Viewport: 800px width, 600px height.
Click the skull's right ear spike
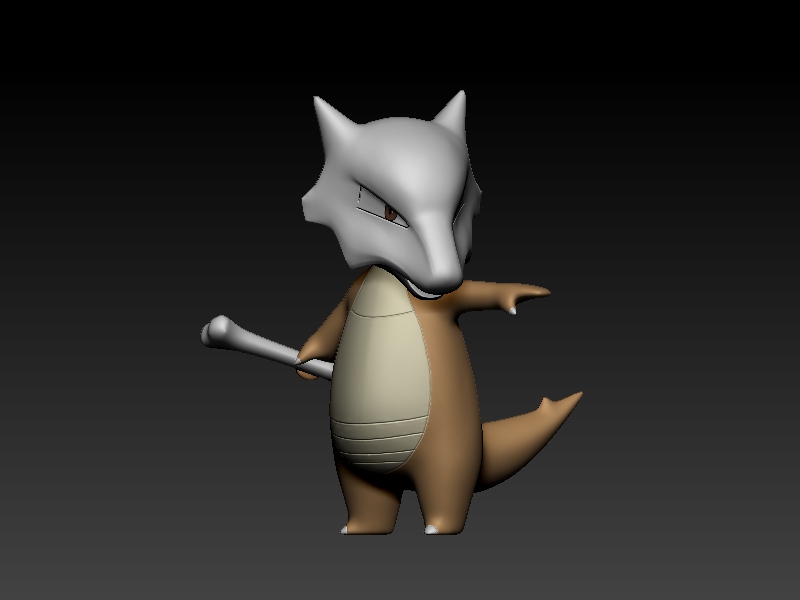tap(462, 92)
